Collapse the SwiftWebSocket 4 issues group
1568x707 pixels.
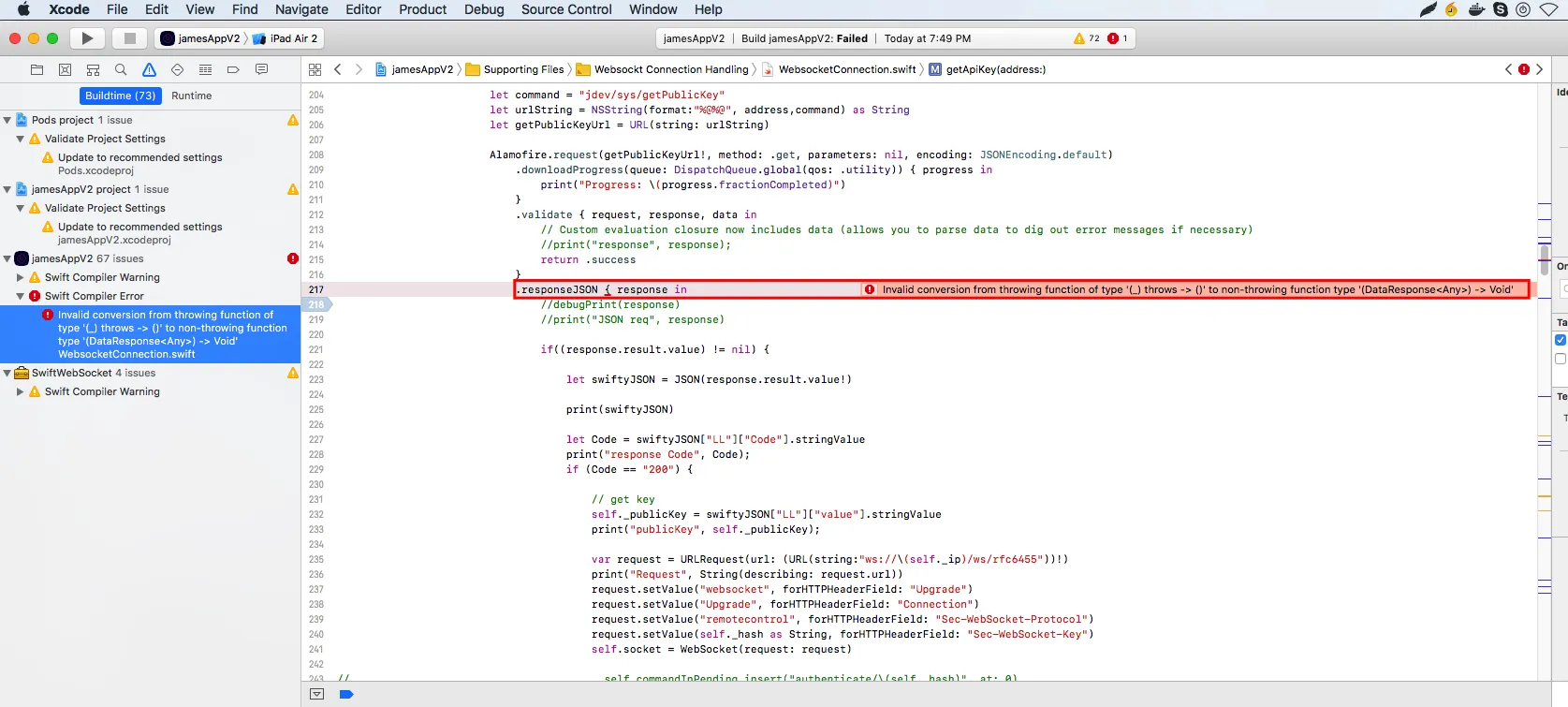pyautogui.click(x=7, y=373)
